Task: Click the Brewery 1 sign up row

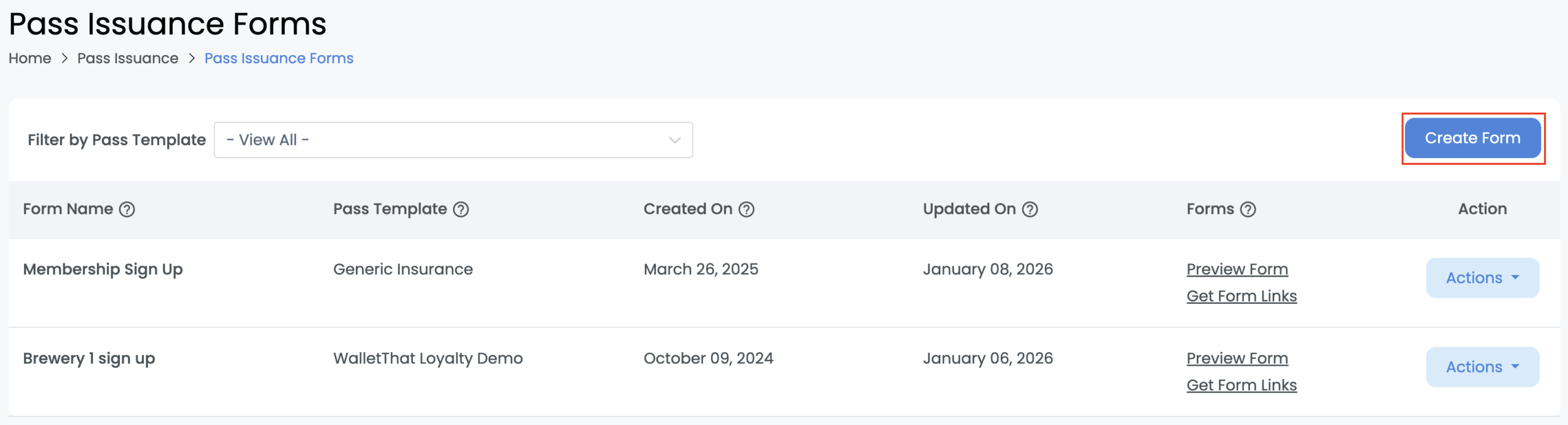Action: (x=89, y=358)
